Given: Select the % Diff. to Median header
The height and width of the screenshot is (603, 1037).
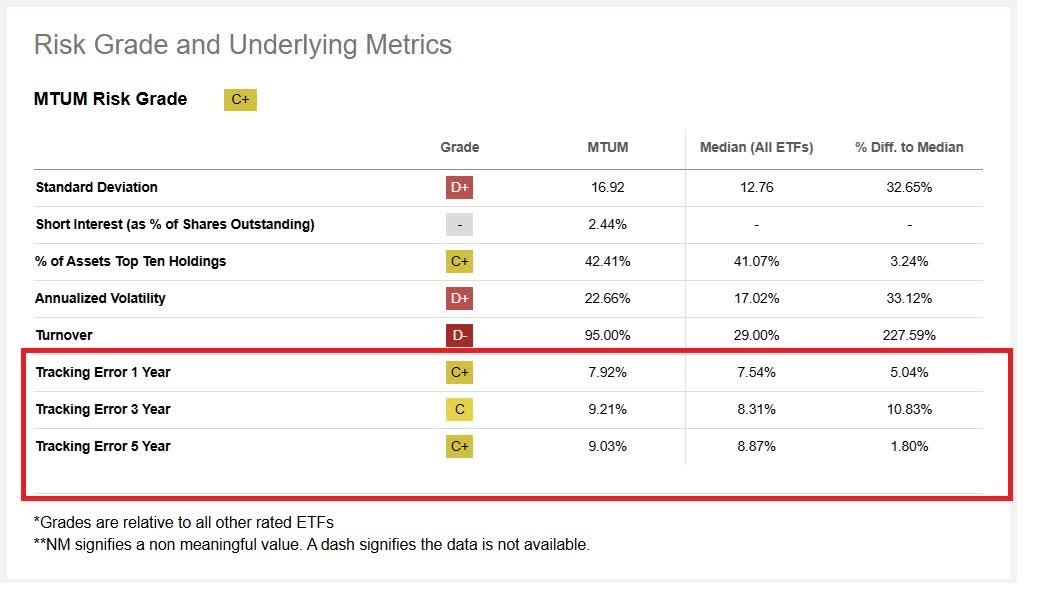Looking at the screenshot, I should point(909,147).
